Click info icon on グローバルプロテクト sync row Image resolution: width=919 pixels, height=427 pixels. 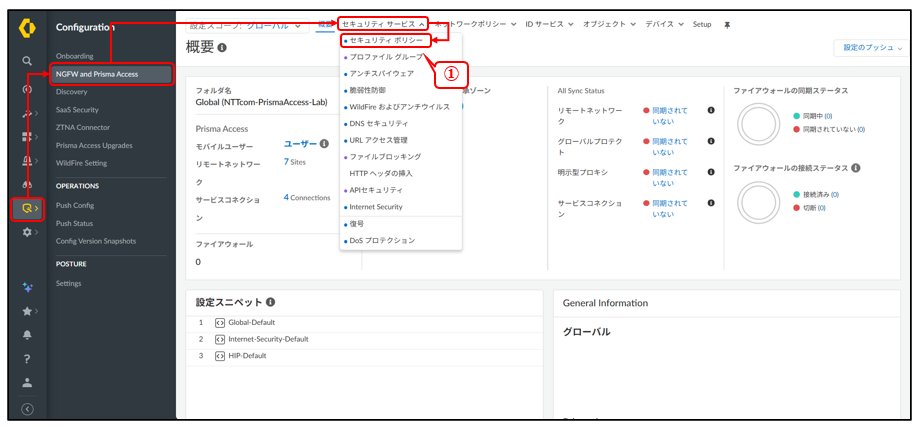(711, 141)
